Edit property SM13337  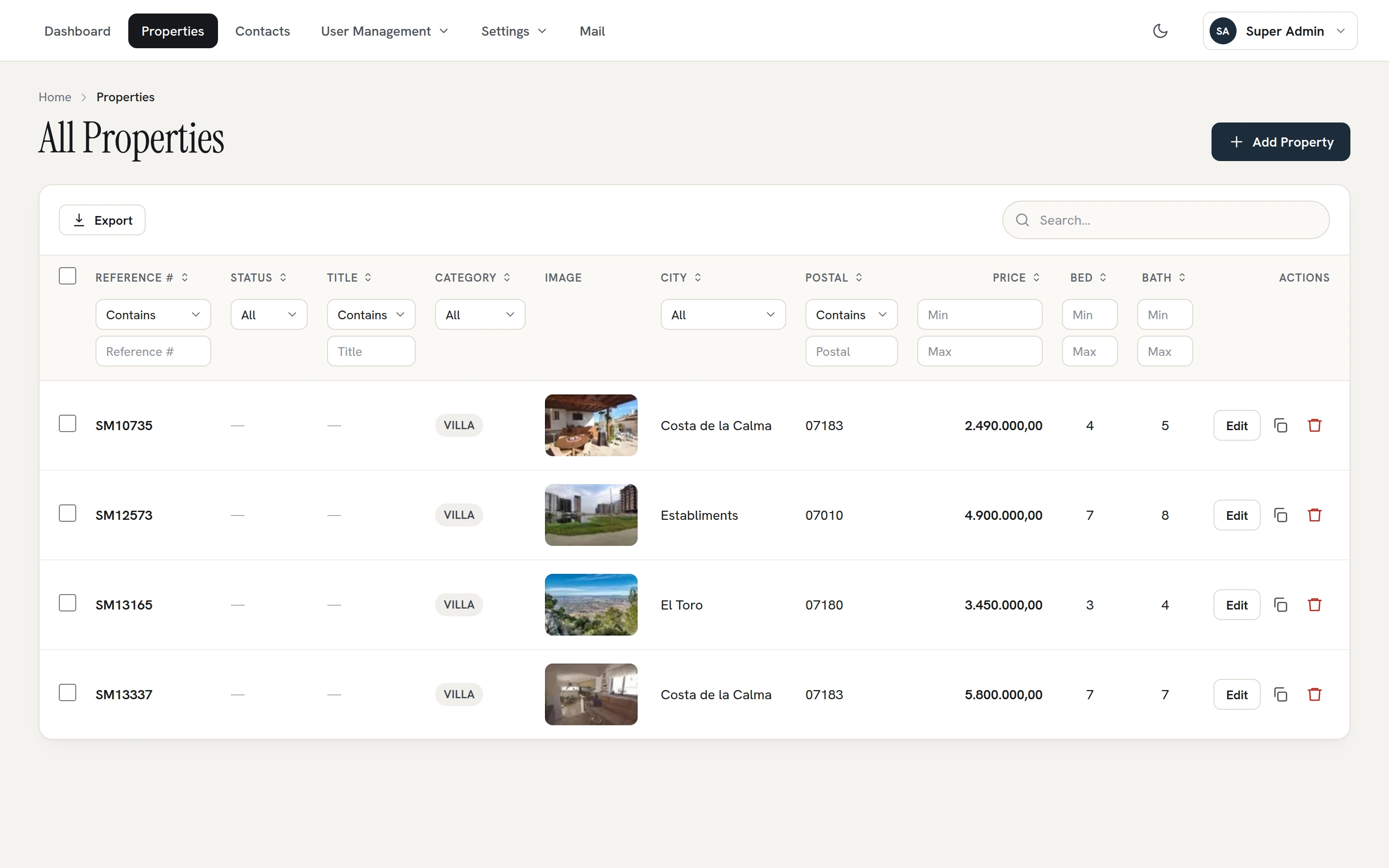[1236, 694]
